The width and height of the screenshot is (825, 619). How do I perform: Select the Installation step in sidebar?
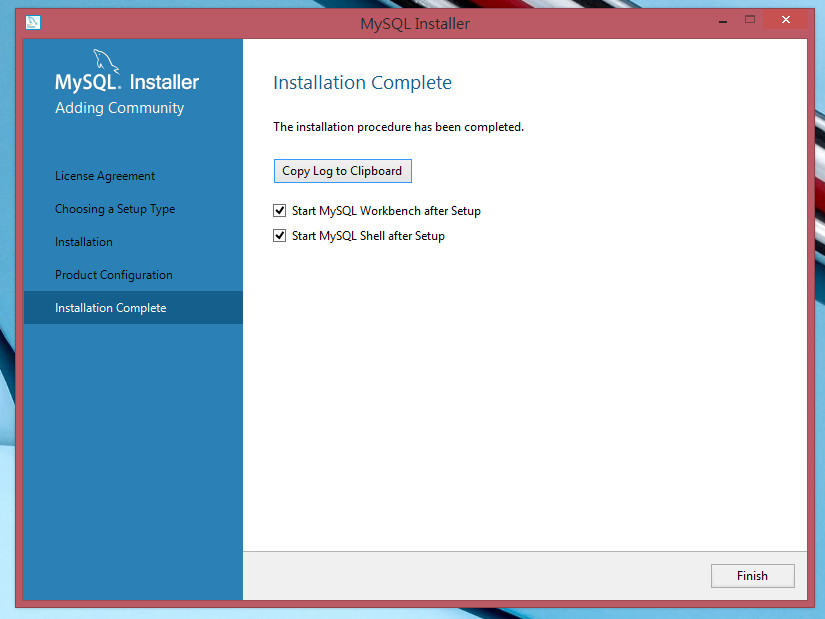click(84, 242)
